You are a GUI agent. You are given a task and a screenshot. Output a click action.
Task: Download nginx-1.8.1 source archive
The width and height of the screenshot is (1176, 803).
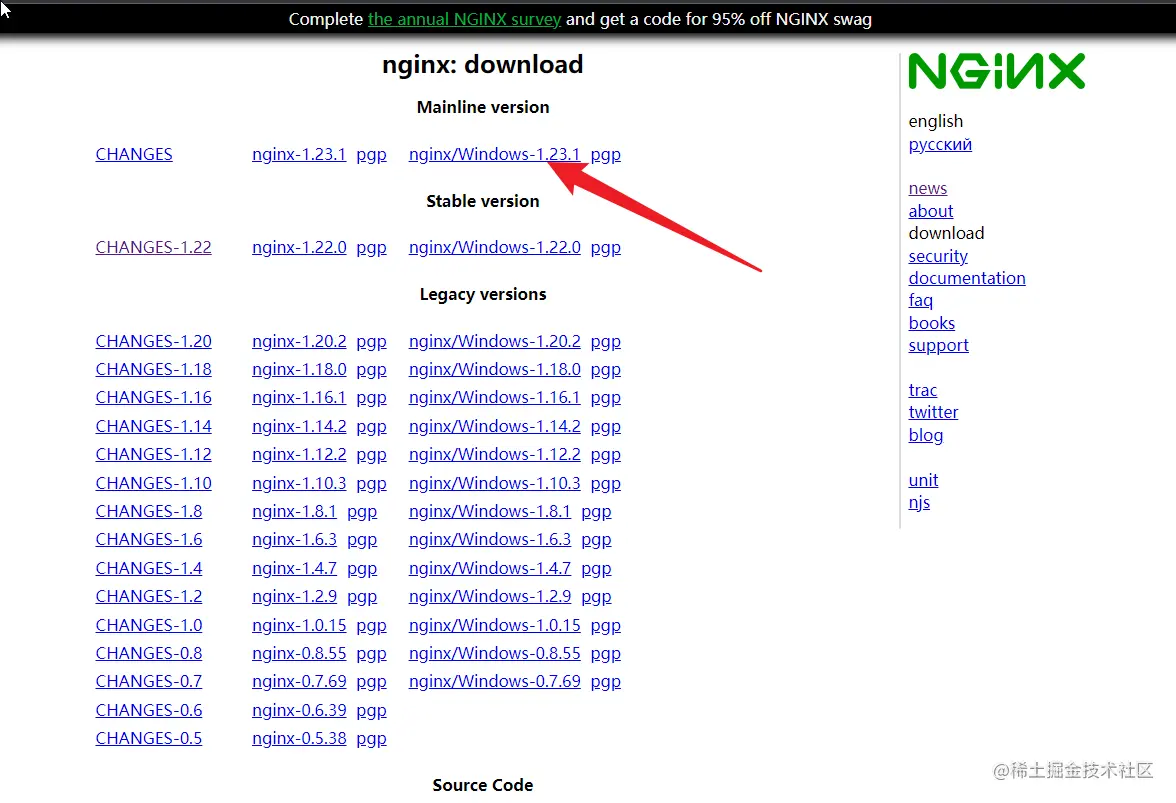[x=294, y=511]
